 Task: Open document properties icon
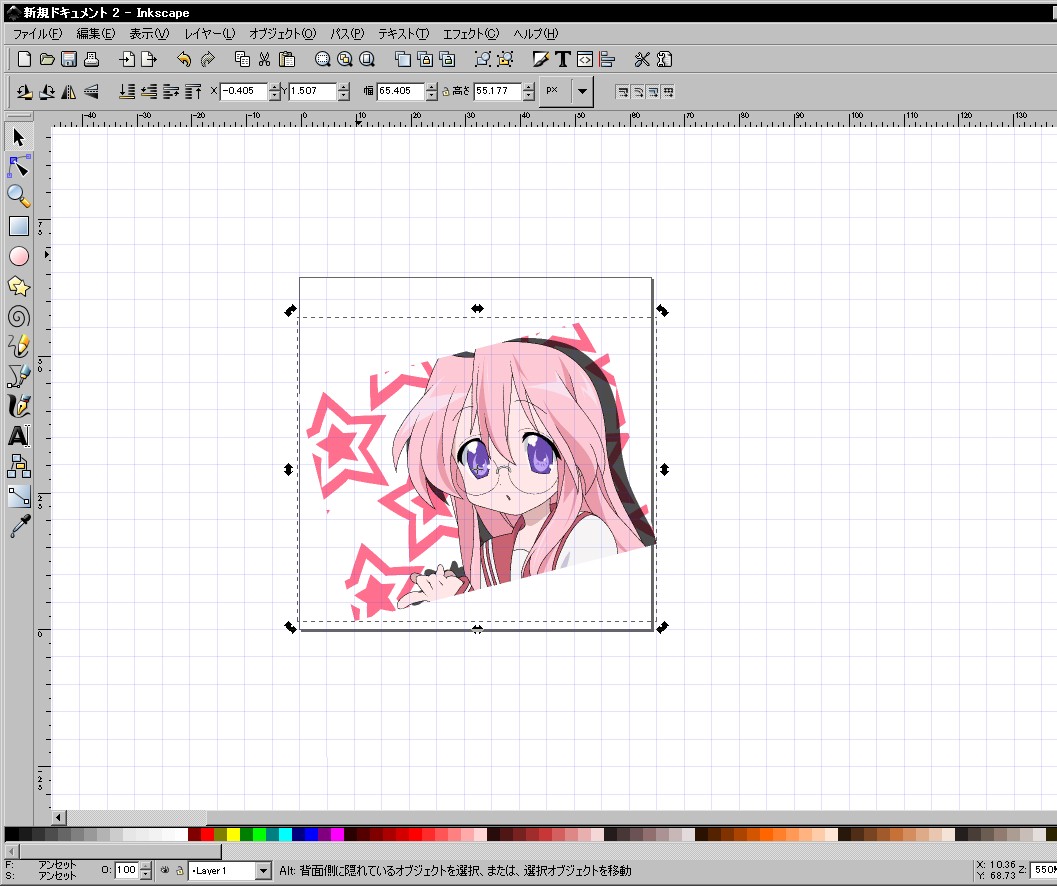click(665, 59)
